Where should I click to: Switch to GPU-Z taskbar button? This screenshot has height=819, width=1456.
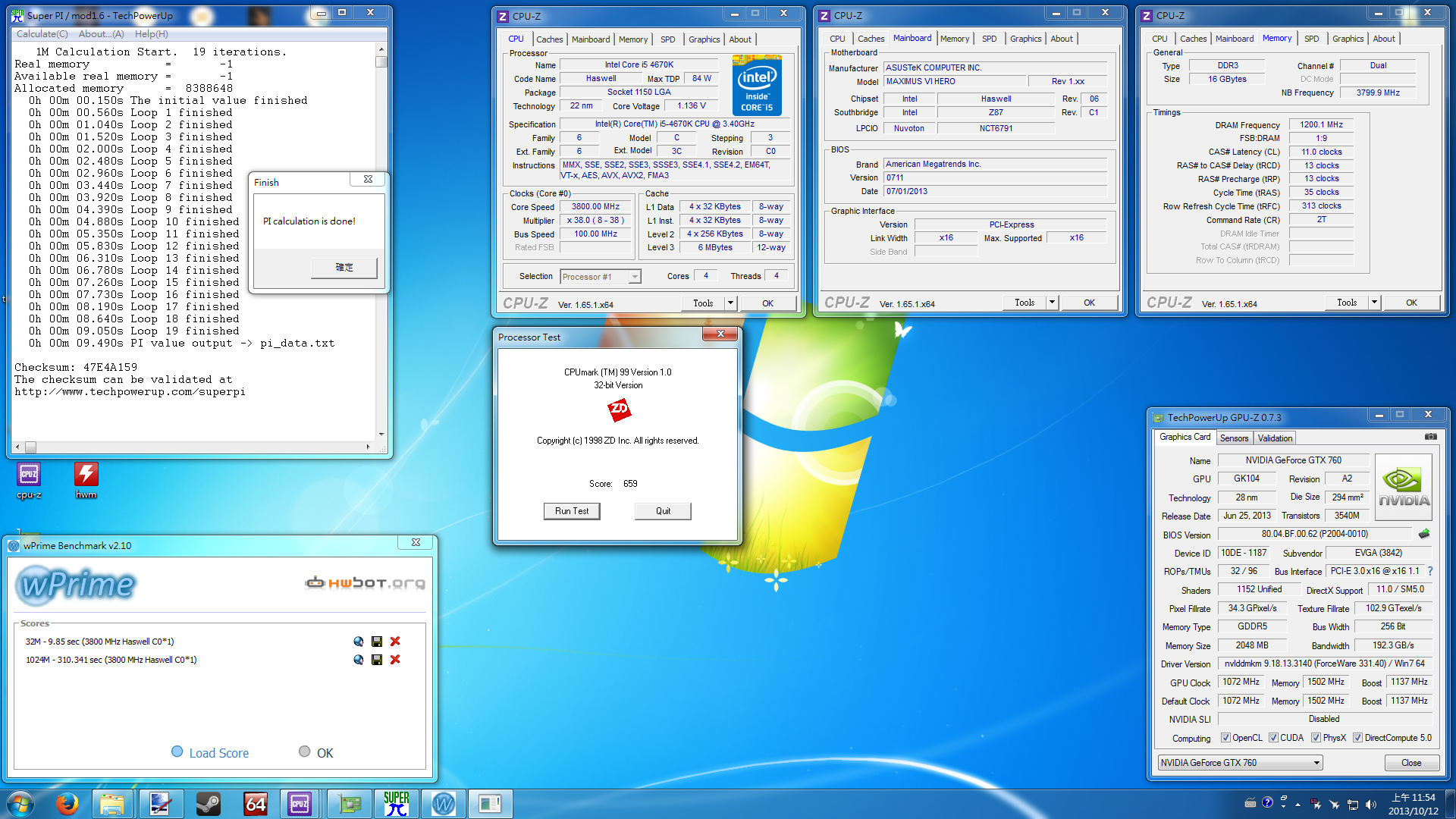(350, 804)
